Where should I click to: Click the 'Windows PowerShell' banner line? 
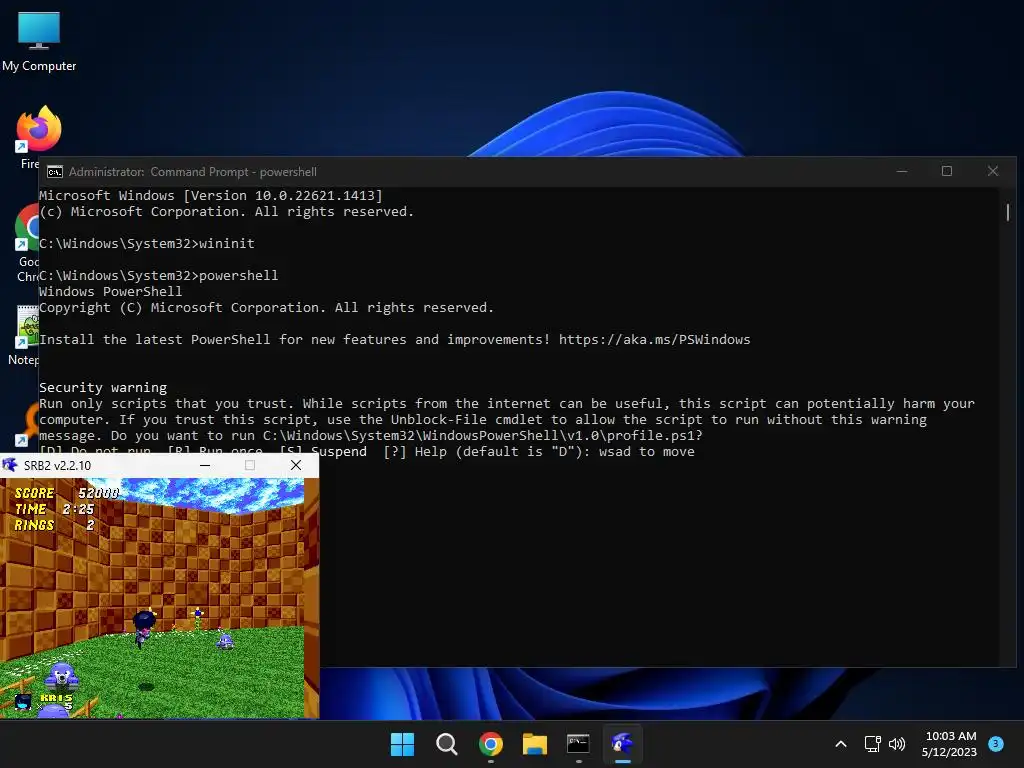[x=110, y=291]
